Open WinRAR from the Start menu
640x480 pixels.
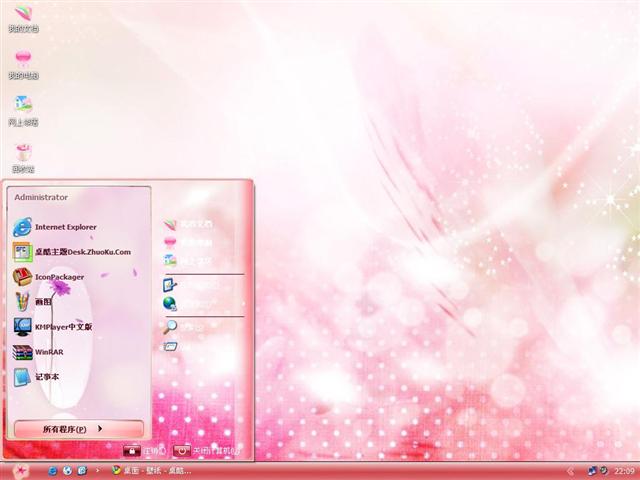38,352
